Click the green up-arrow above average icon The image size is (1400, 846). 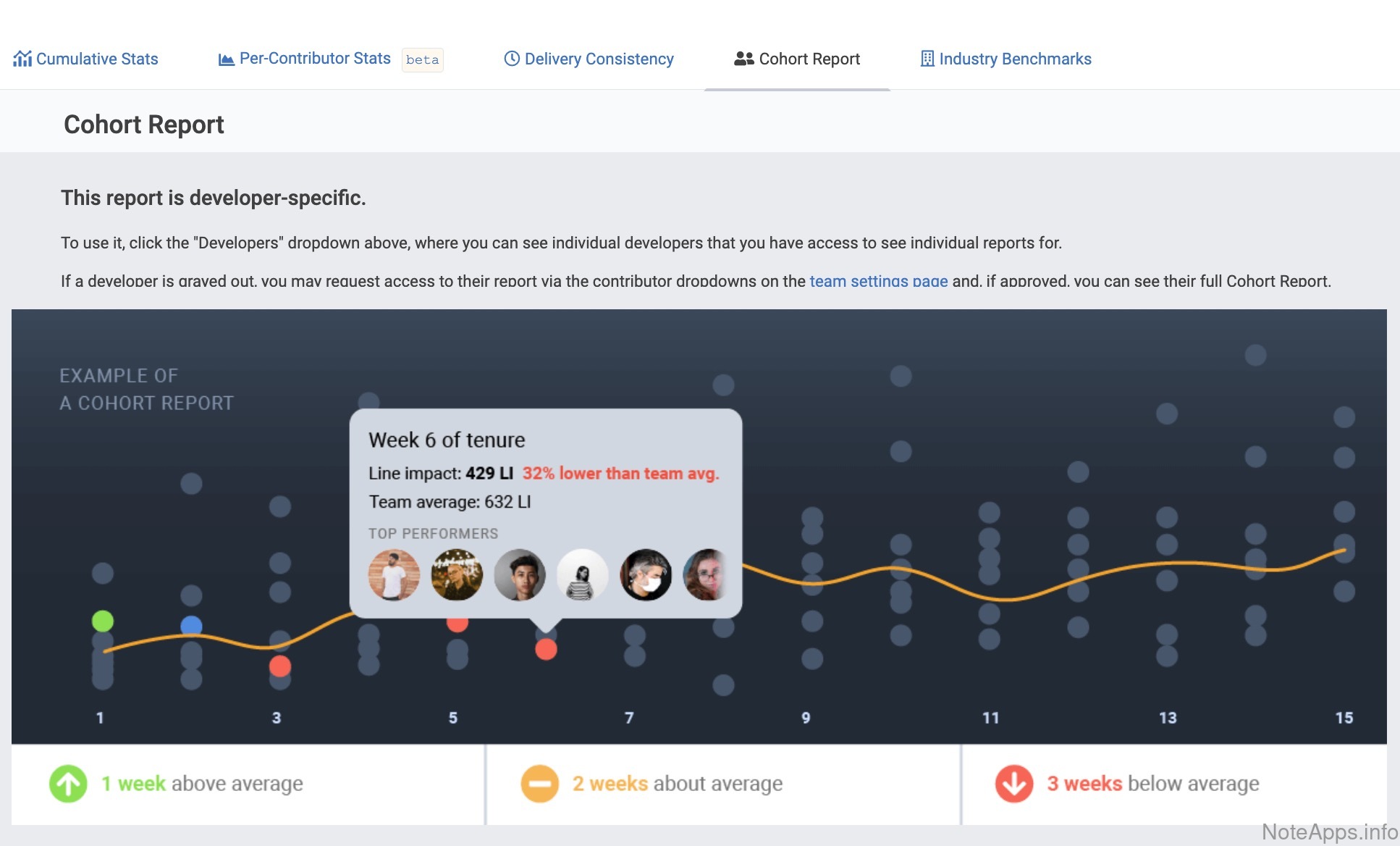(68, 784)
